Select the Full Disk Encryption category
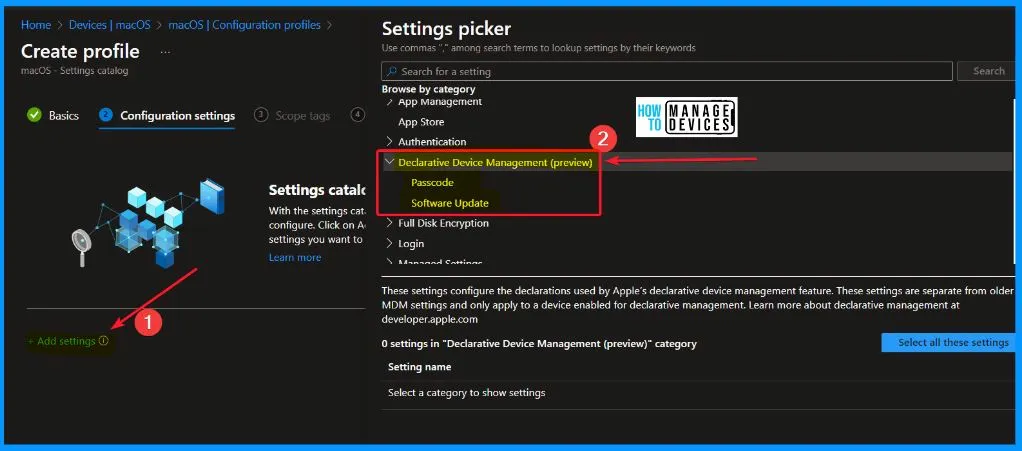 point(443,223)
